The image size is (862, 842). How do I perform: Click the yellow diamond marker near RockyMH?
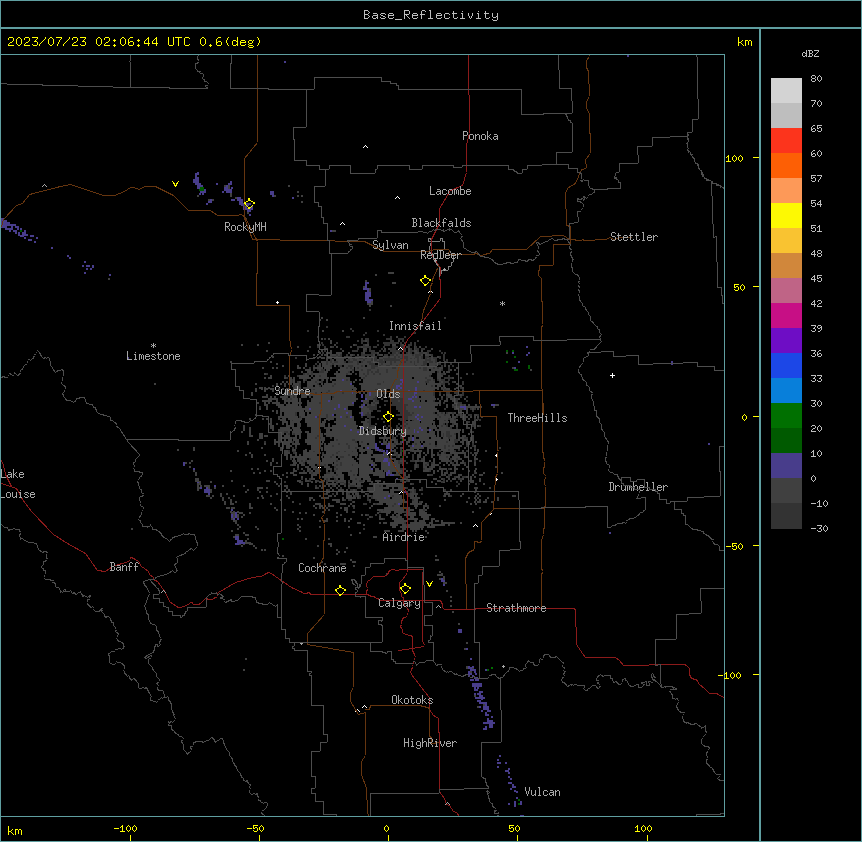point(249,204)
